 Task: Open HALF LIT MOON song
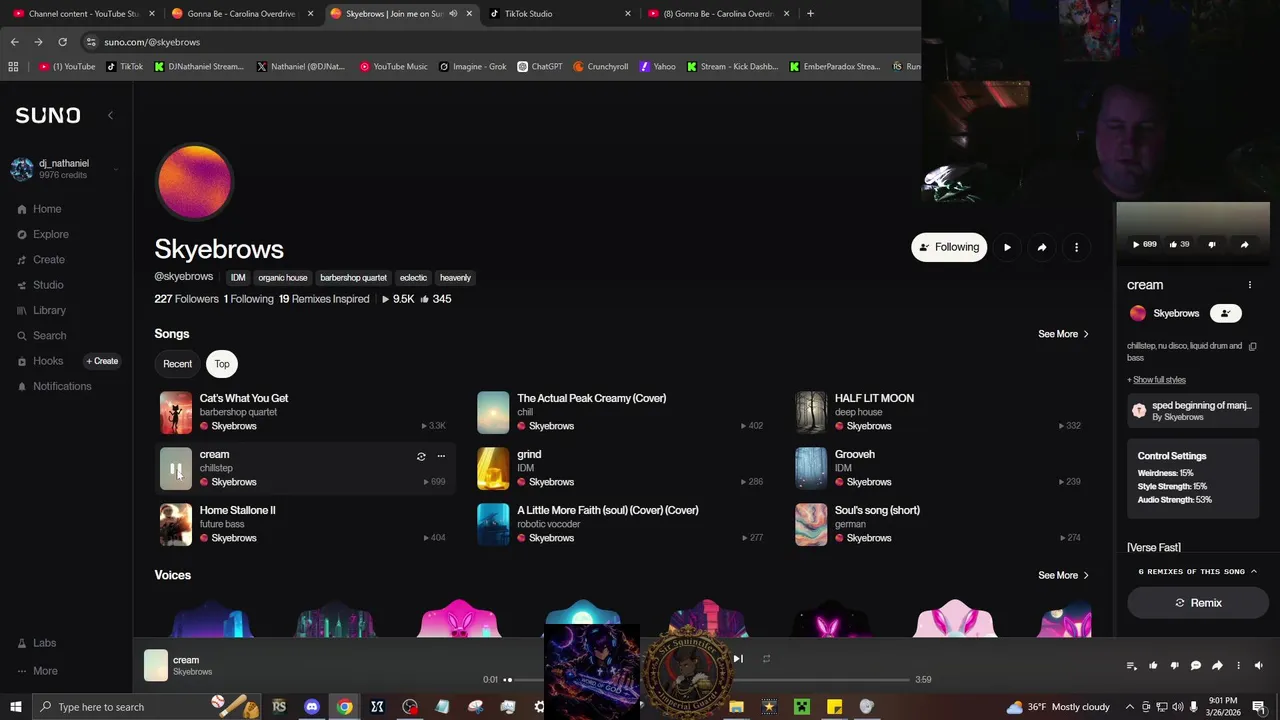[874, 398]
